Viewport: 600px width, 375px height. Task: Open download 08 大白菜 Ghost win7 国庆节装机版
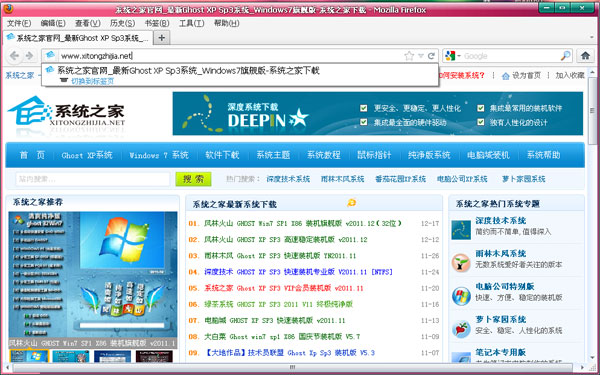(x=282, y=336)
